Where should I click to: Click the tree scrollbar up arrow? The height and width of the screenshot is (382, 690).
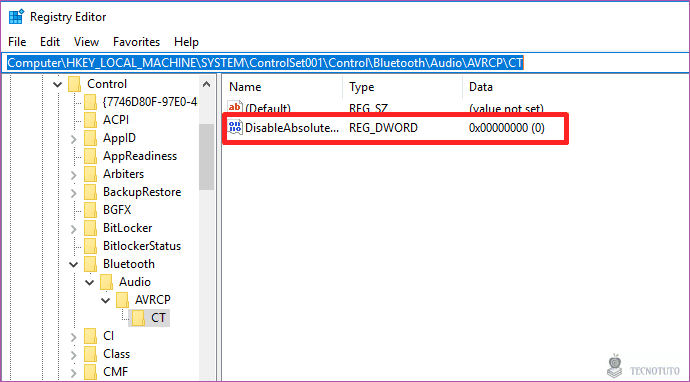(x=206, y=84)
